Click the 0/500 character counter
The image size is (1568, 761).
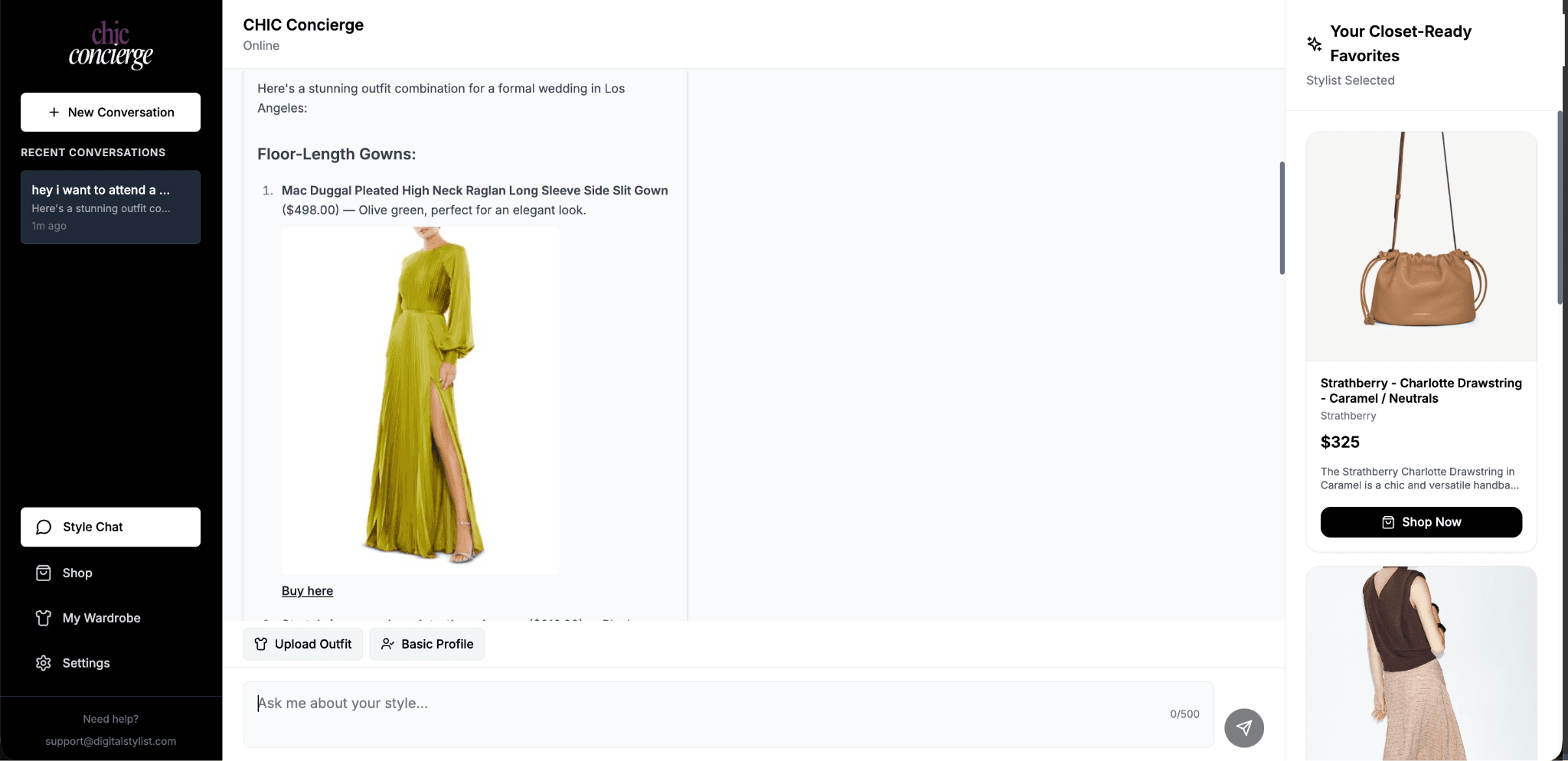click(x=1184, y=714)
